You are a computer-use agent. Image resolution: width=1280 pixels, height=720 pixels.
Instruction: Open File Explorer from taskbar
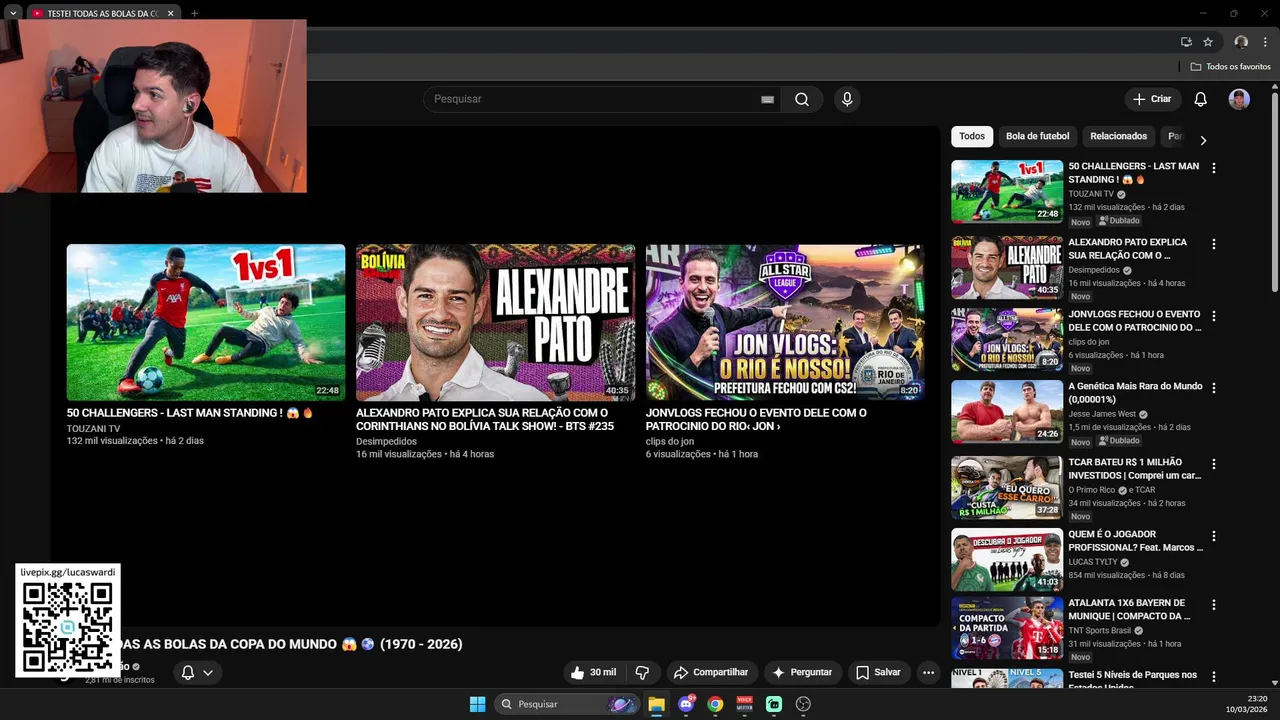656,704
